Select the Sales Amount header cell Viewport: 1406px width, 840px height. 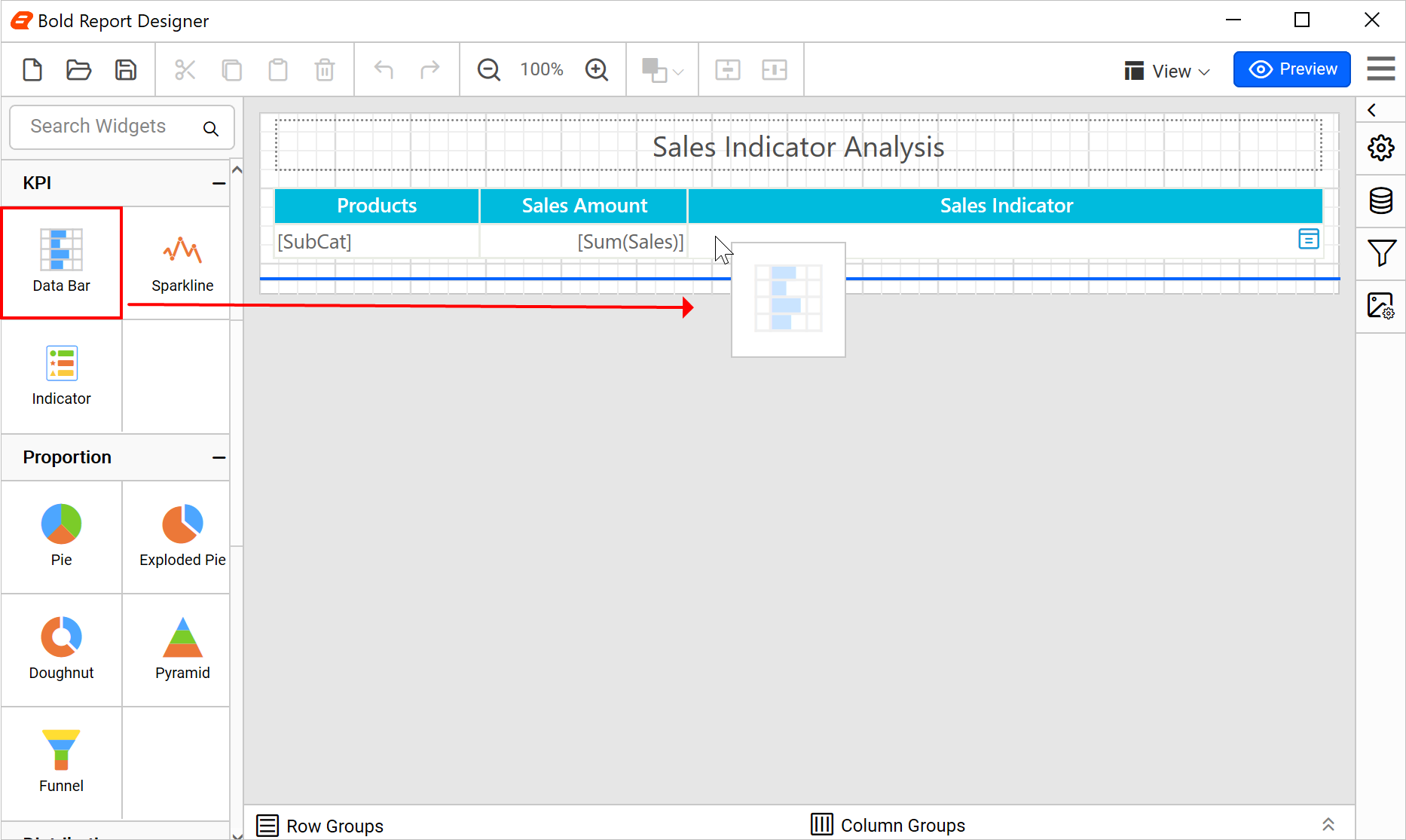click(584, 206)
